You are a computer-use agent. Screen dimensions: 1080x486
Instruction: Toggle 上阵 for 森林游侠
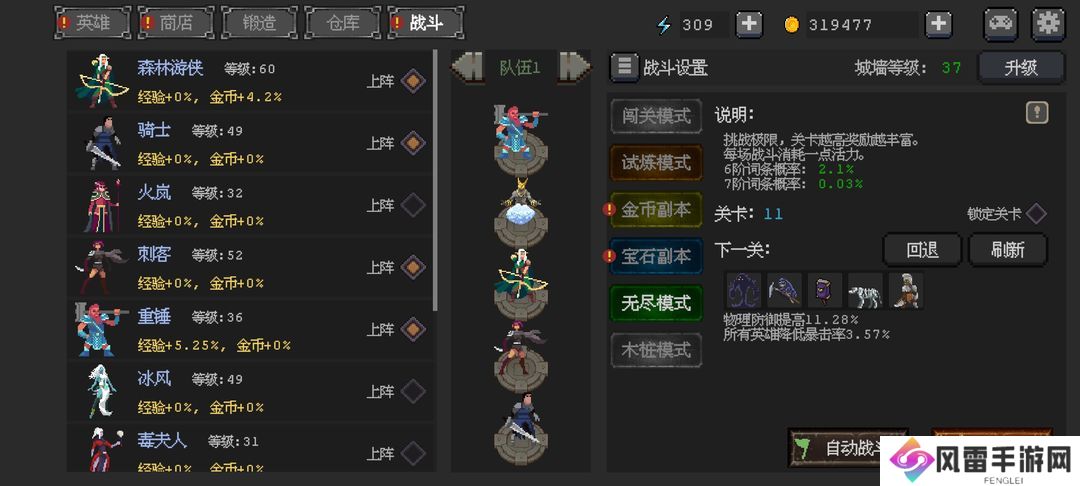pos(413,81)
